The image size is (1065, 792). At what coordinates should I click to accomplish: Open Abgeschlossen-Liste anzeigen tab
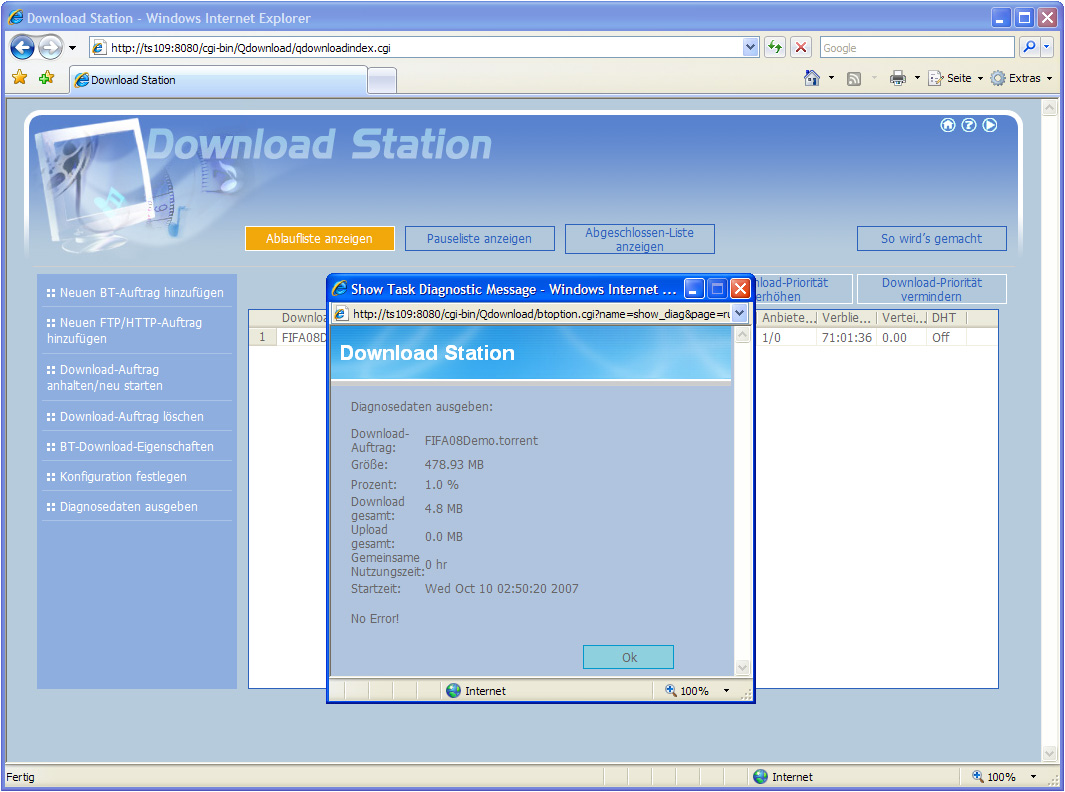tap(639, 239)
